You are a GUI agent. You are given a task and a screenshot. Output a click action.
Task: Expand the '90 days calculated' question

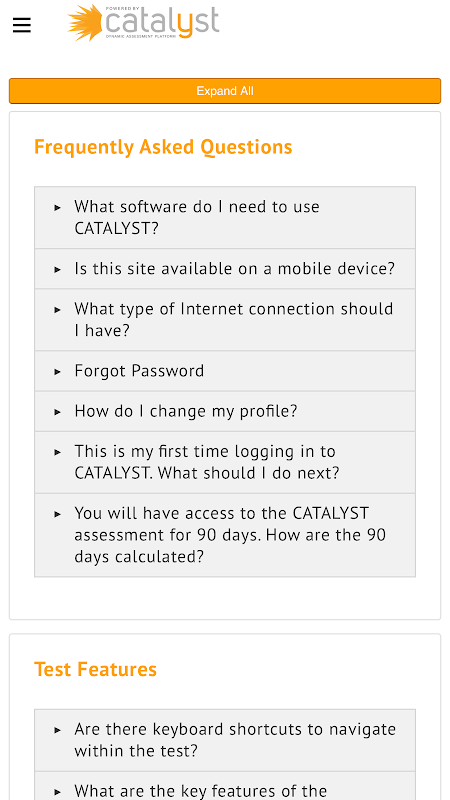click(x=225, y=535)
